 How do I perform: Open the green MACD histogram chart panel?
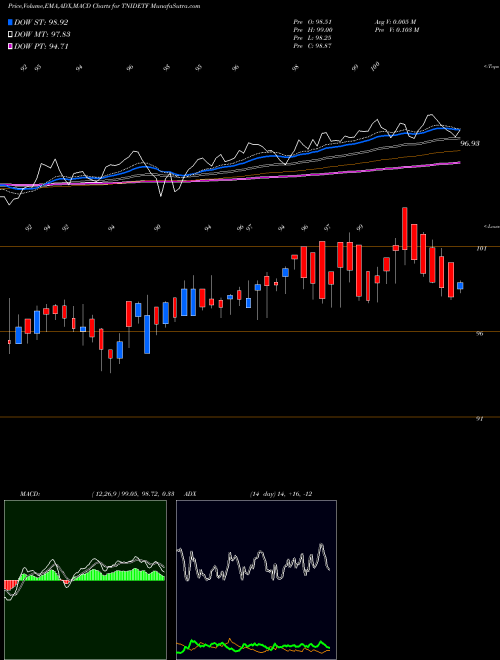(85, 580)
